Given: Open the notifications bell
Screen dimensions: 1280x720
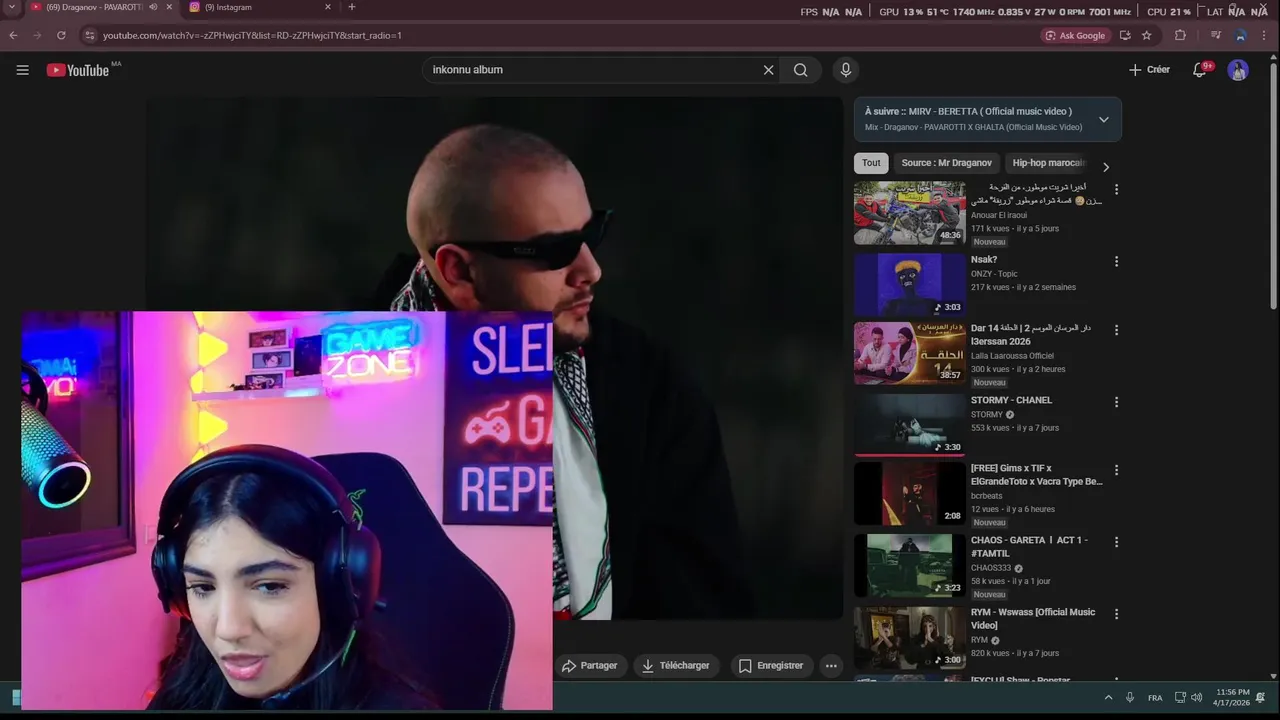Looking at the screenshot, I should tap(1200, 70).
